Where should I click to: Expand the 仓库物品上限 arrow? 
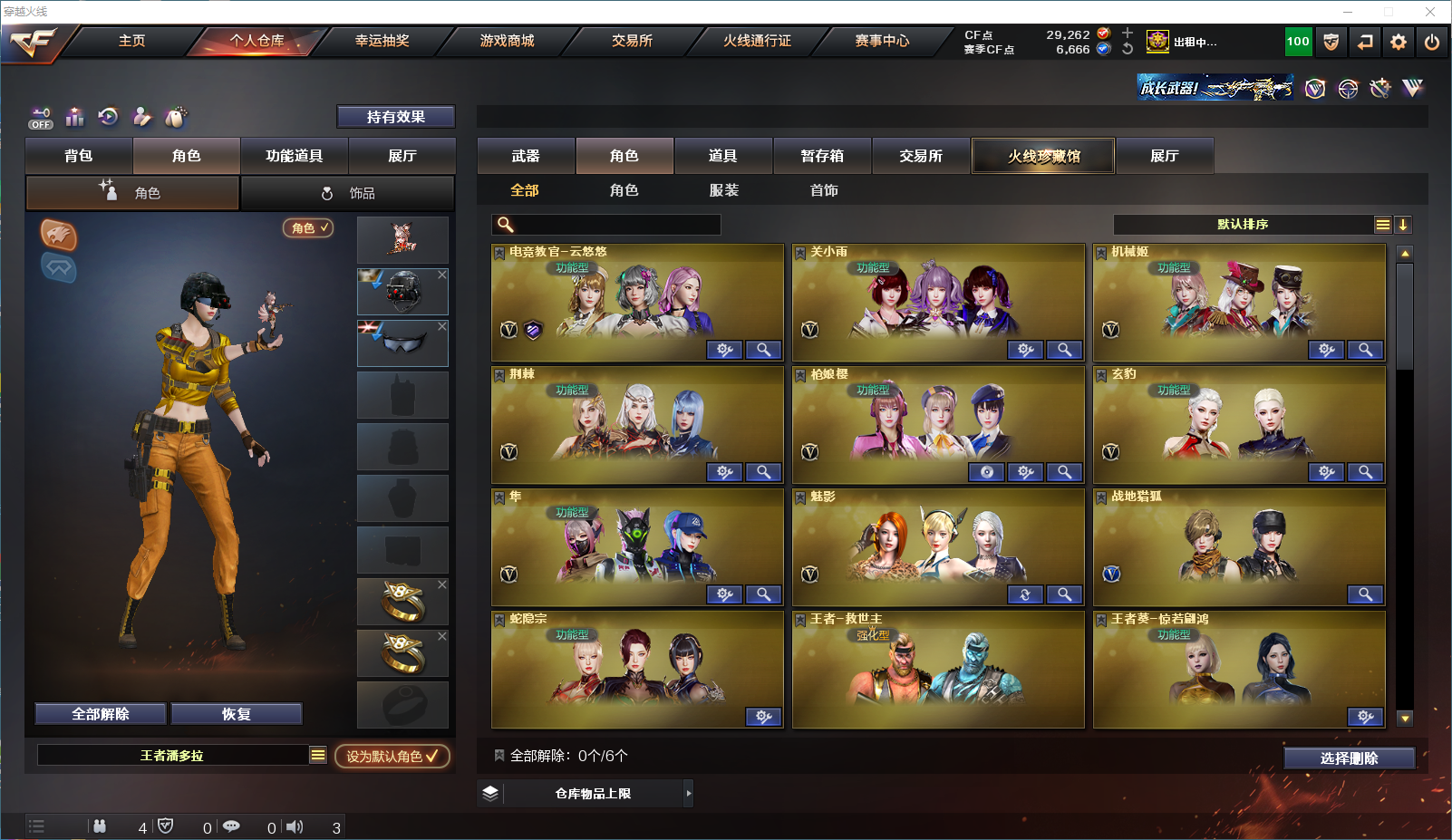pos(689,794)
